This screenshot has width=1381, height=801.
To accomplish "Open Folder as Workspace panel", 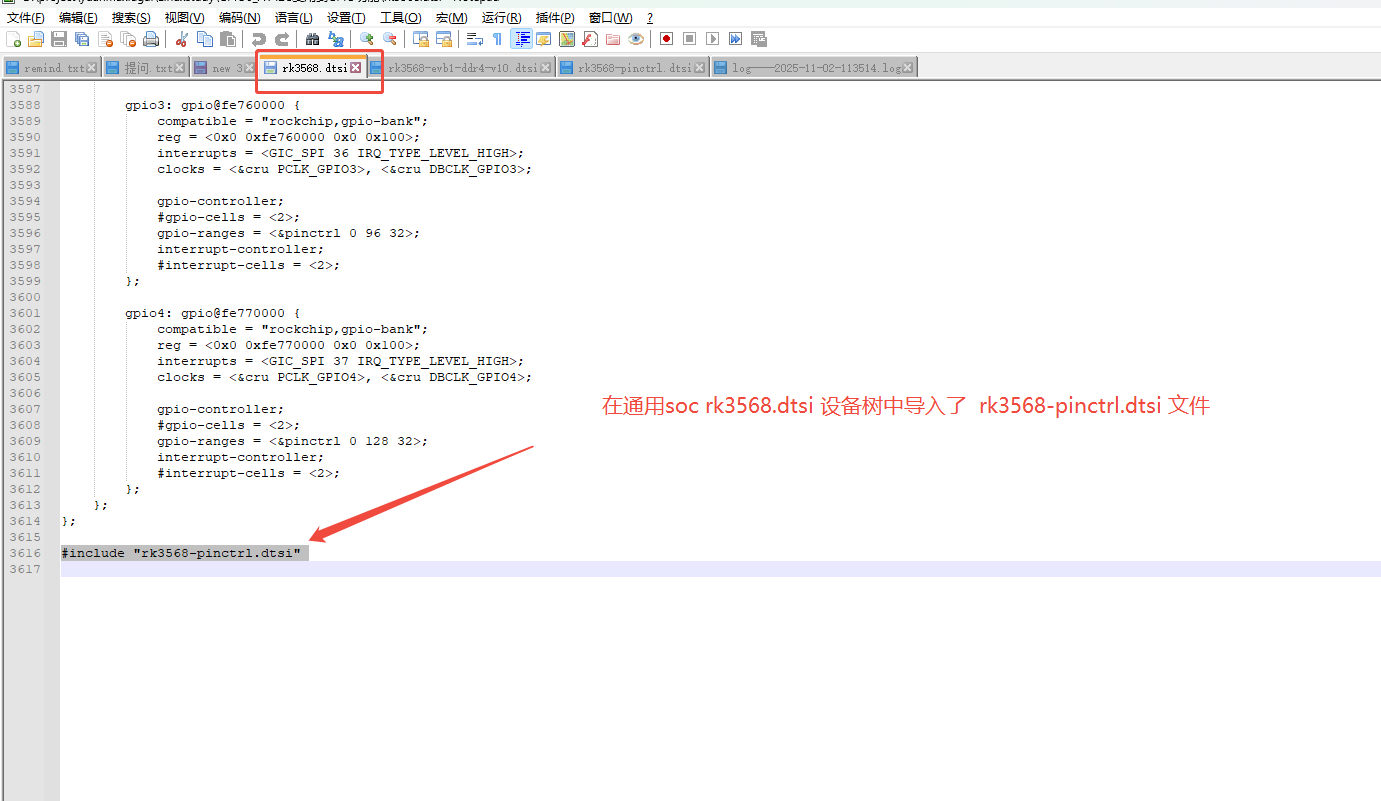I will point(613,39).
